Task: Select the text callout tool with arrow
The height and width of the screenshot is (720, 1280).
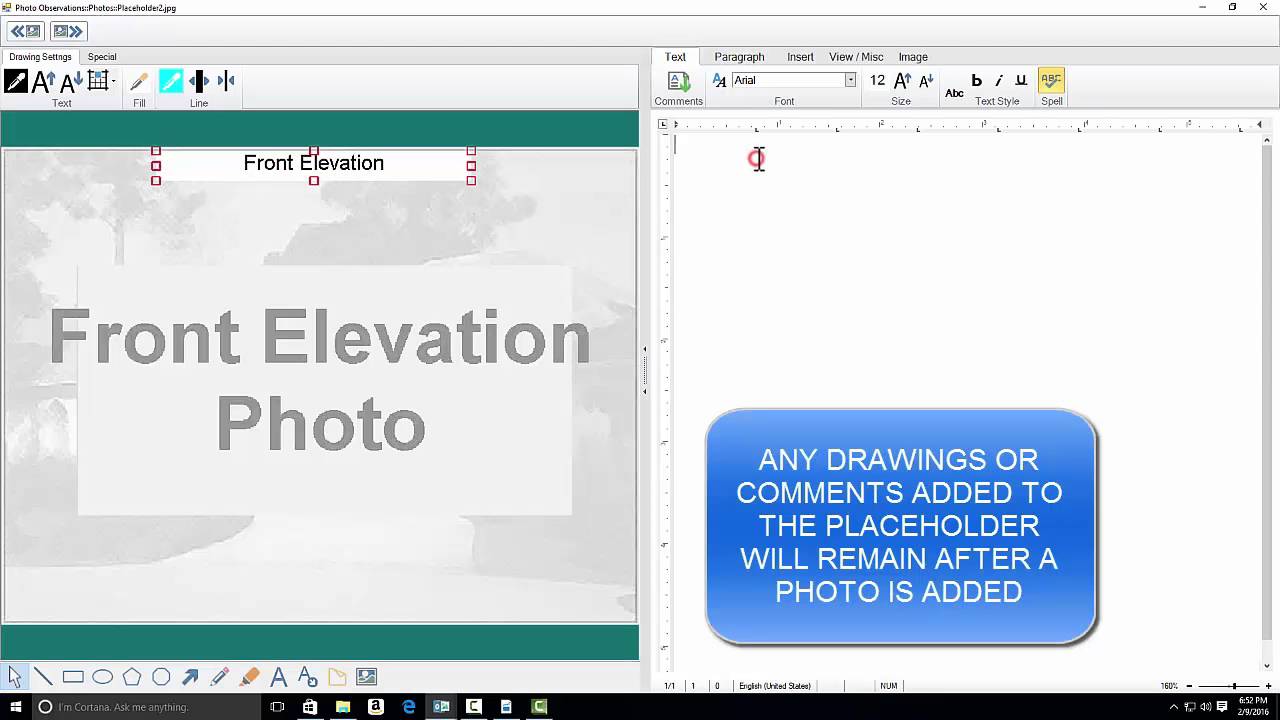Action: point(308,677)
